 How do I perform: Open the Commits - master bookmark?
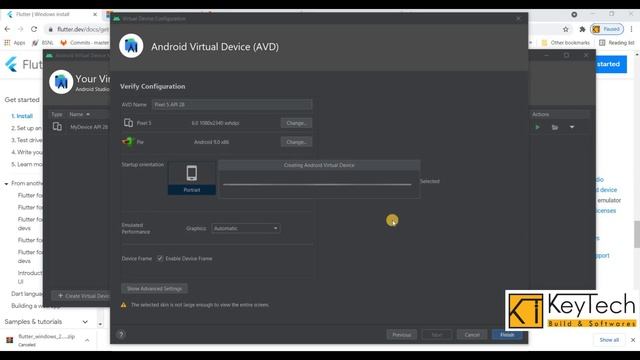[84, 42]
